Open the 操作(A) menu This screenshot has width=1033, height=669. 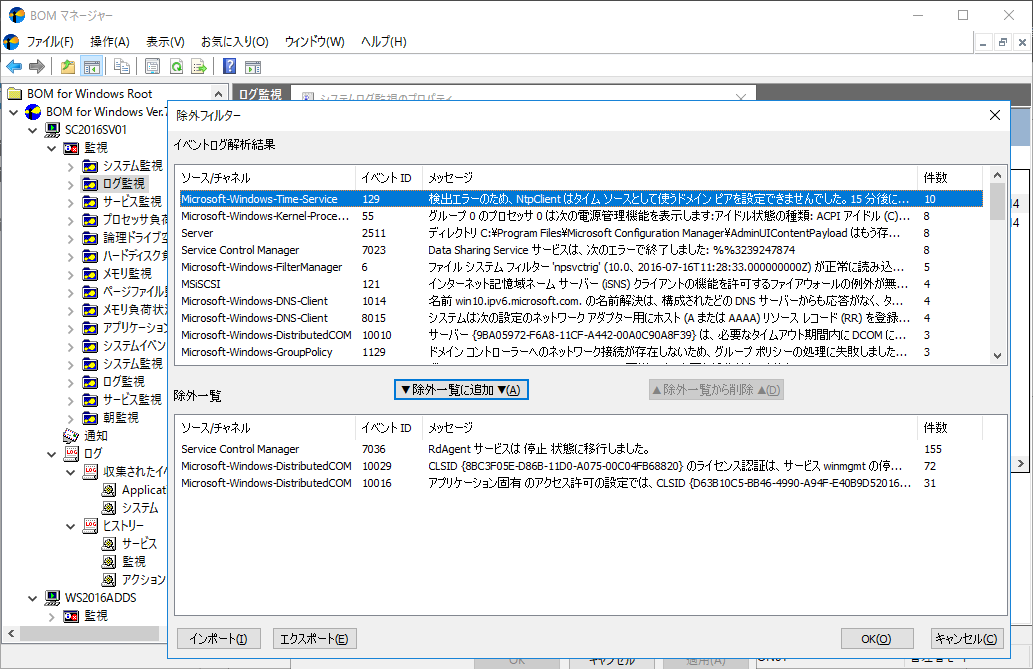(x=110, y=42)
